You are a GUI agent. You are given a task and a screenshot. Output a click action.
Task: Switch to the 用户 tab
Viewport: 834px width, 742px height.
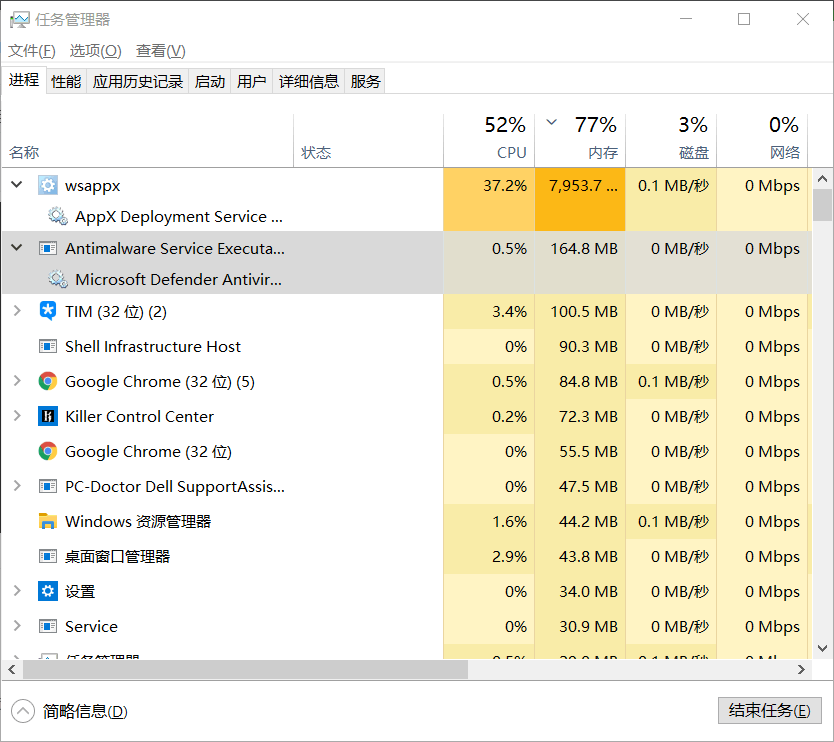pyautogui.click(x=252, y=81)
